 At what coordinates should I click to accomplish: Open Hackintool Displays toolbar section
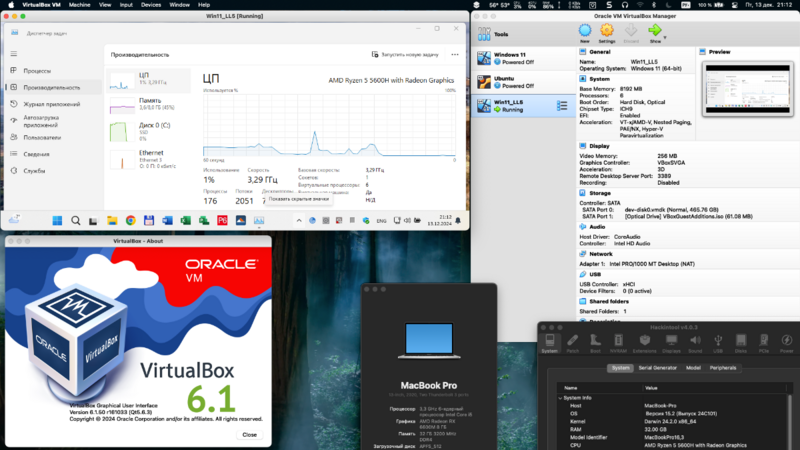[x=671, y=343]
